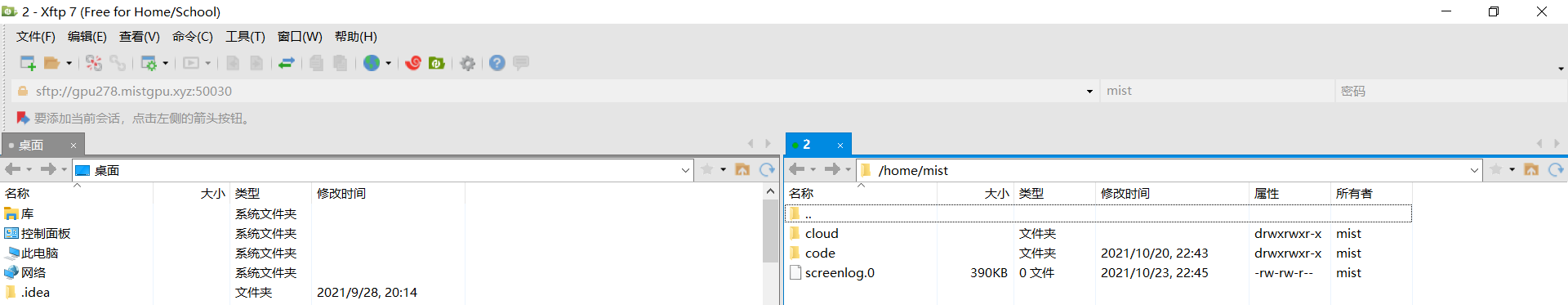Click the transfer play toolbar icon

[191, 63]
